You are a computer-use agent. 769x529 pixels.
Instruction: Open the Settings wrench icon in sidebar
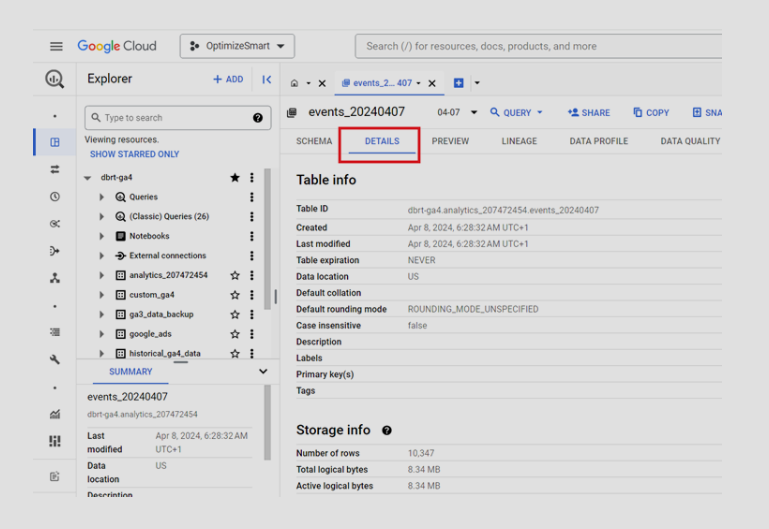pyautogui.click(x=54, y=359)
